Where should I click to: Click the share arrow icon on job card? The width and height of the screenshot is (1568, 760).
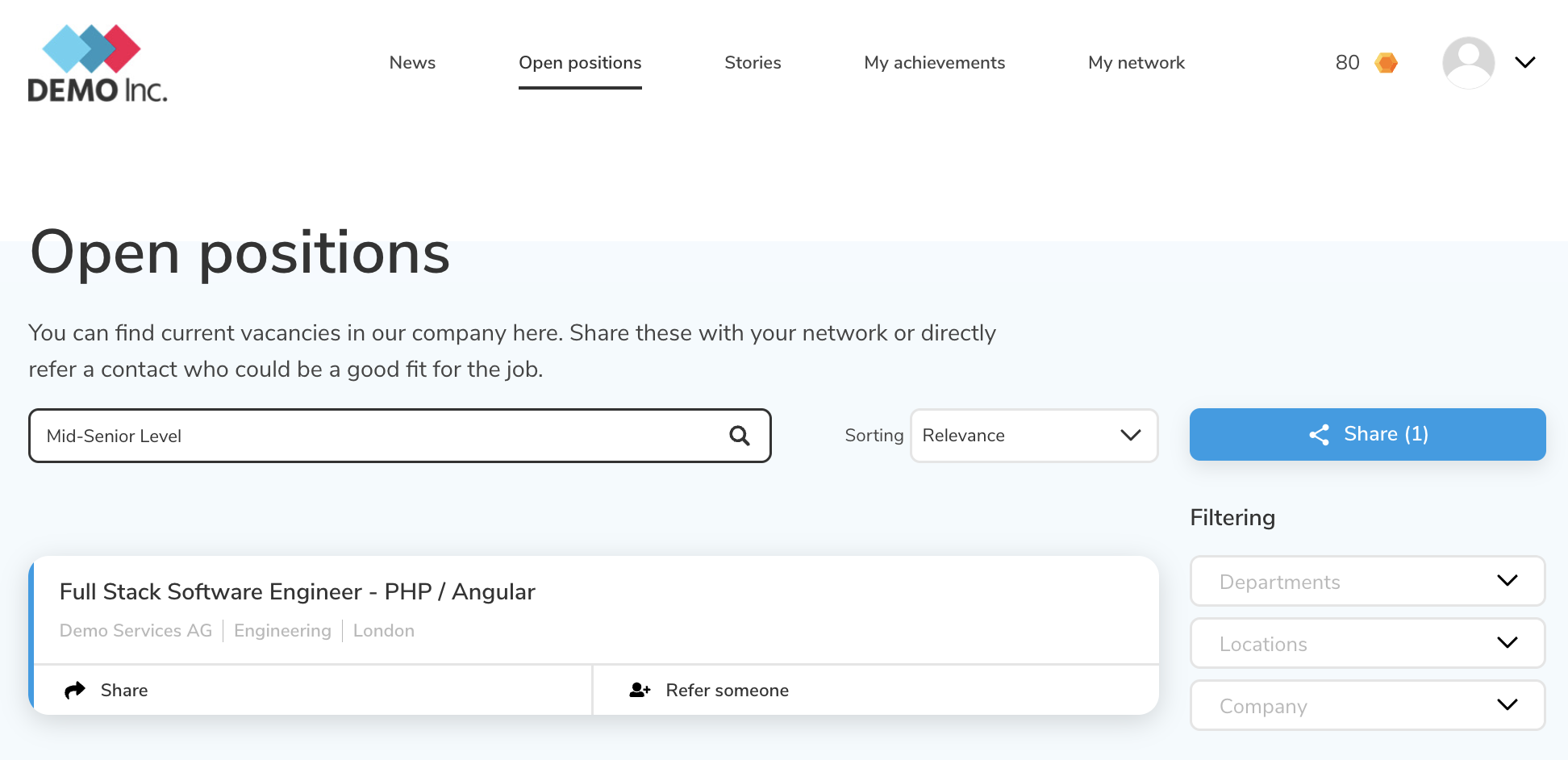[75, 691]
